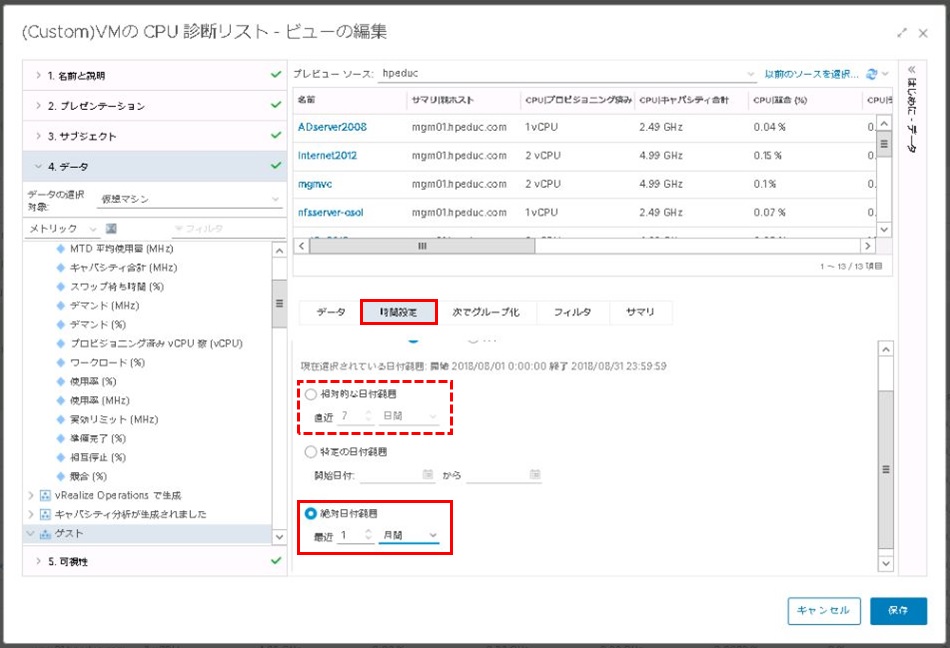
Task: Switch to the データ tab
Action: click(x=331, y=312)
